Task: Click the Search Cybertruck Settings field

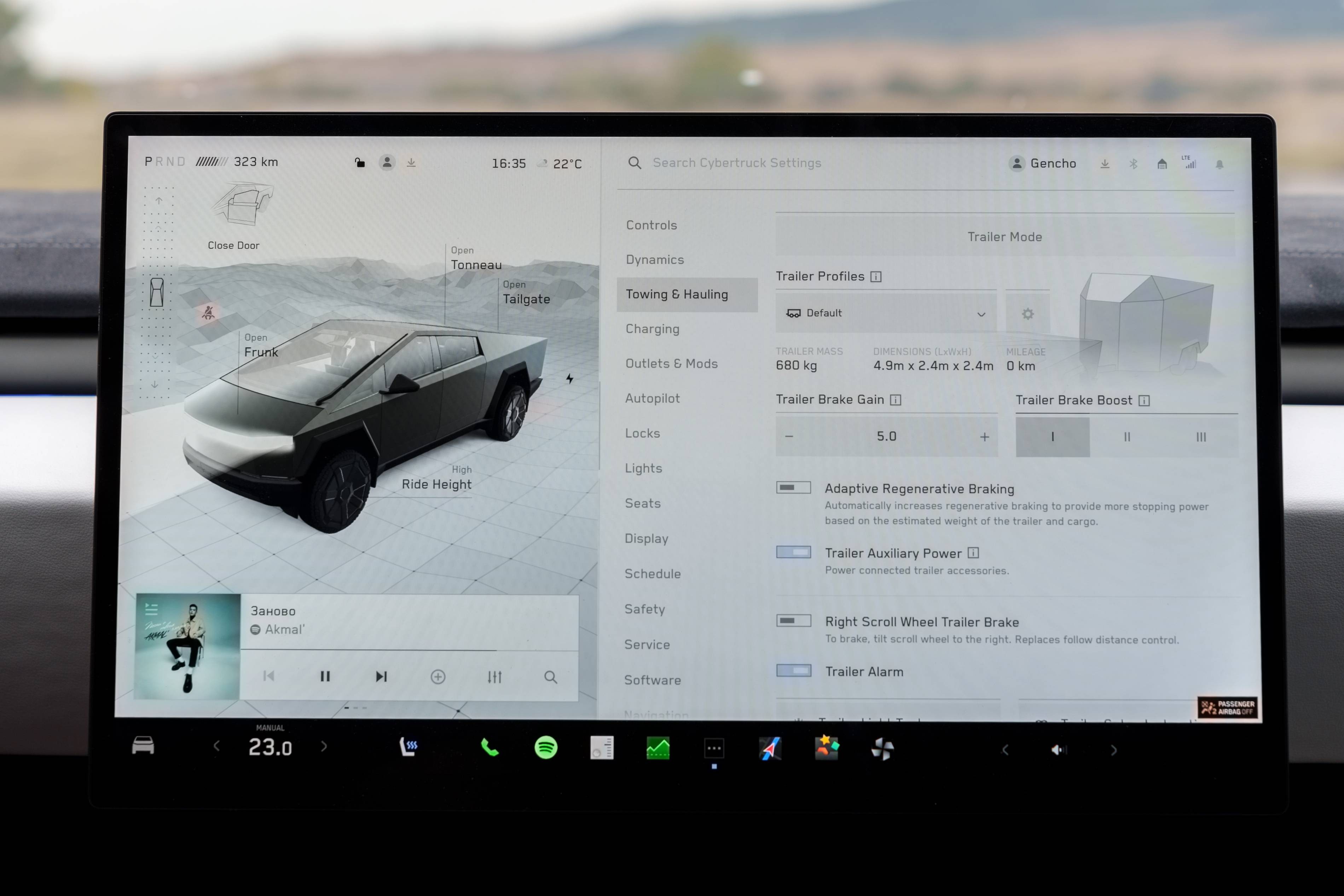Action: point(737,163)
